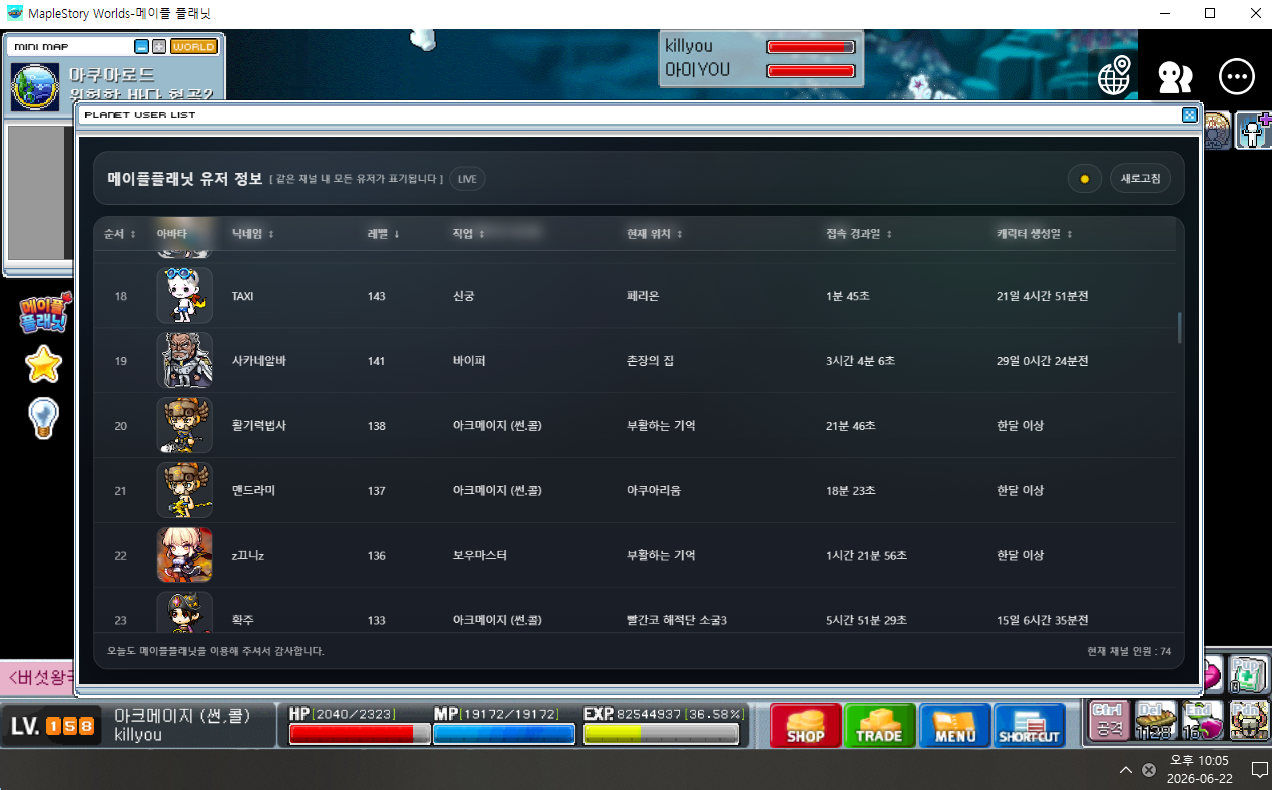Viewport: 1272px width, 790px height.
Task: Click the Pup quickslot icon
Action: 1248,675
